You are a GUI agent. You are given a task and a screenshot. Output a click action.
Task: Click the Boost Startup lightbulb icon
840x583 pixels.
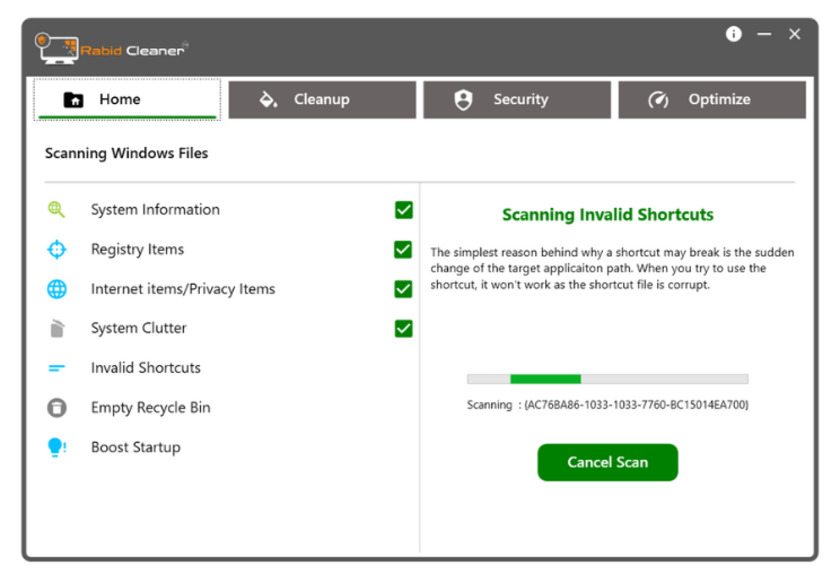(57, 448)
